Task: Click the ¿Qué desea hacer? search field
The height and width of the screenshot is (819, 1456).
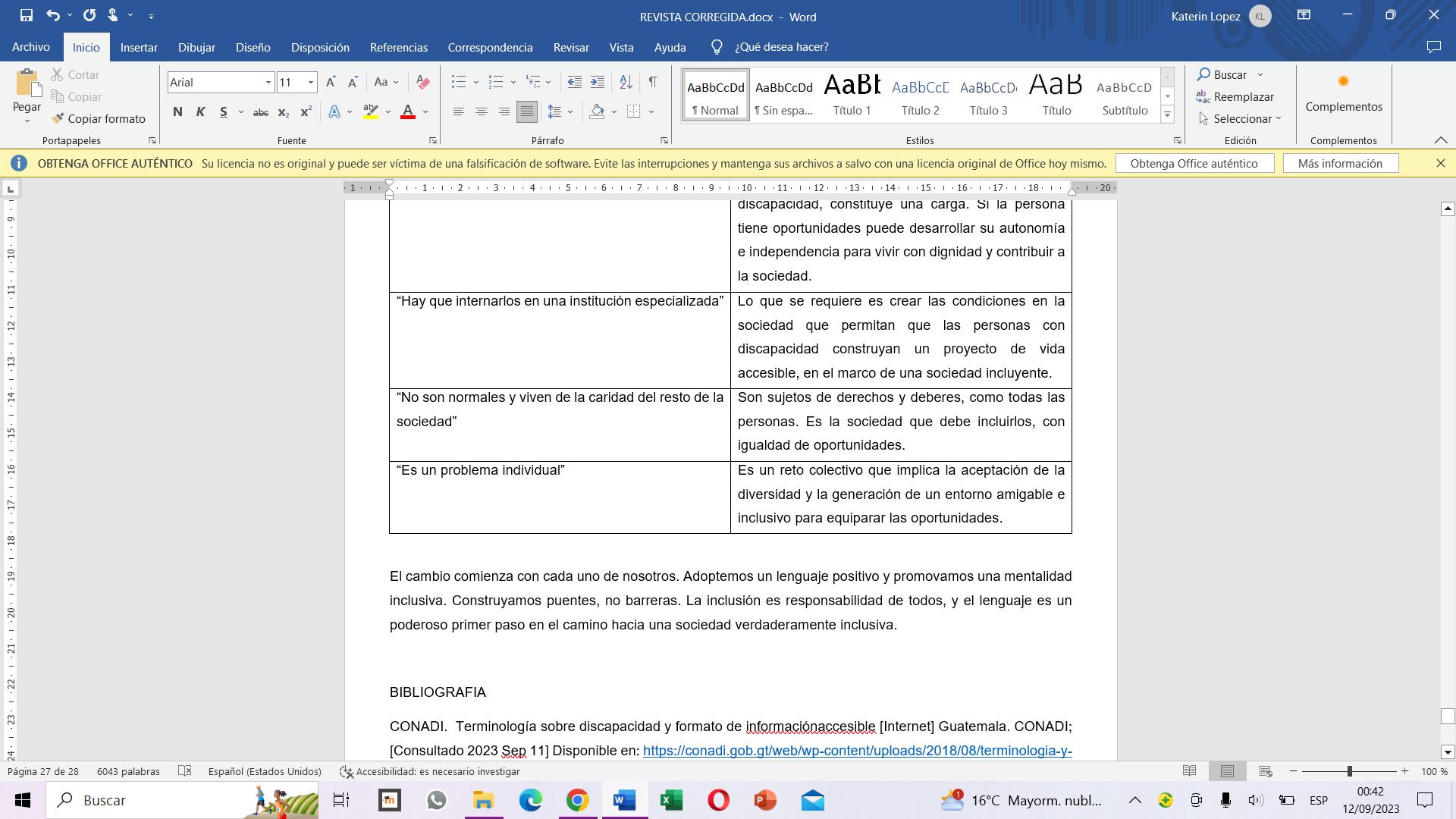Action: (x=781, y=47)
